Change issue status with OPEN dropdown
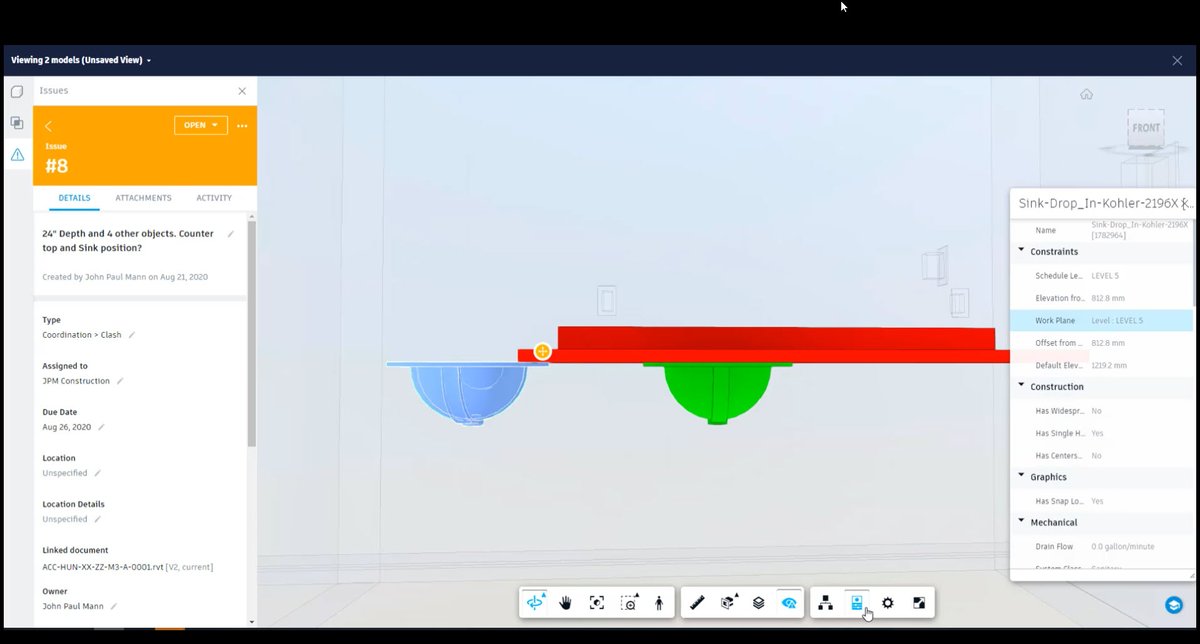This screenshot has width=1200, height=644. click(x=201, y=125)
